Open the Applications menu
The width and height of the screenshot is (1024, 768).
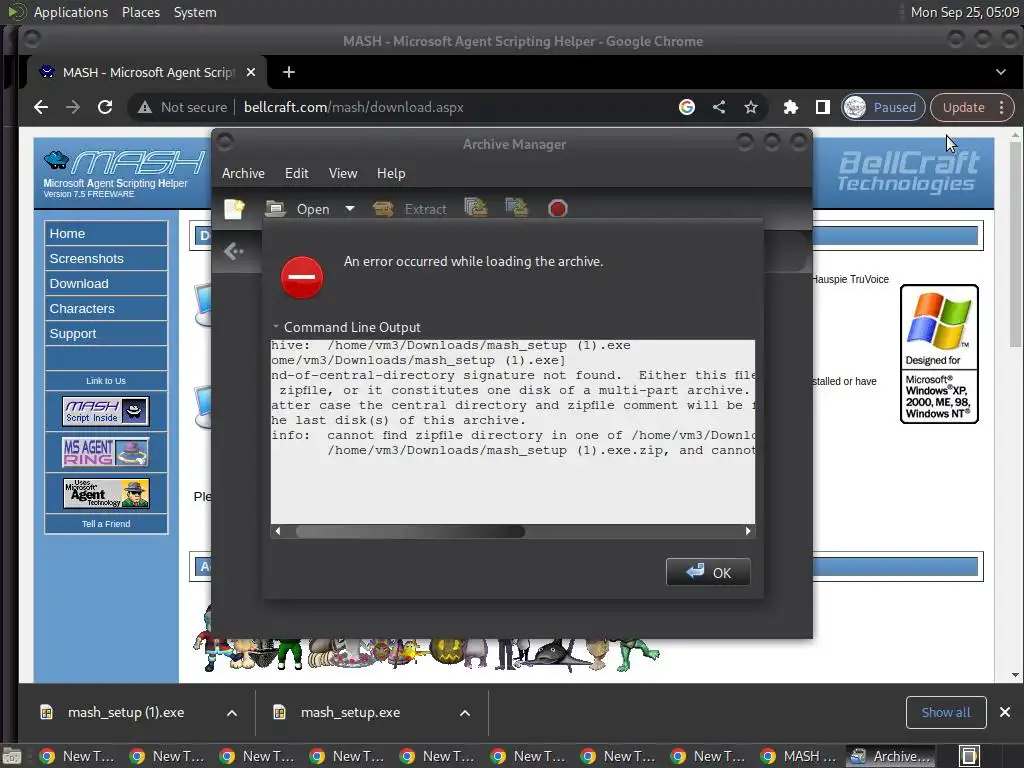click(71, 12)
